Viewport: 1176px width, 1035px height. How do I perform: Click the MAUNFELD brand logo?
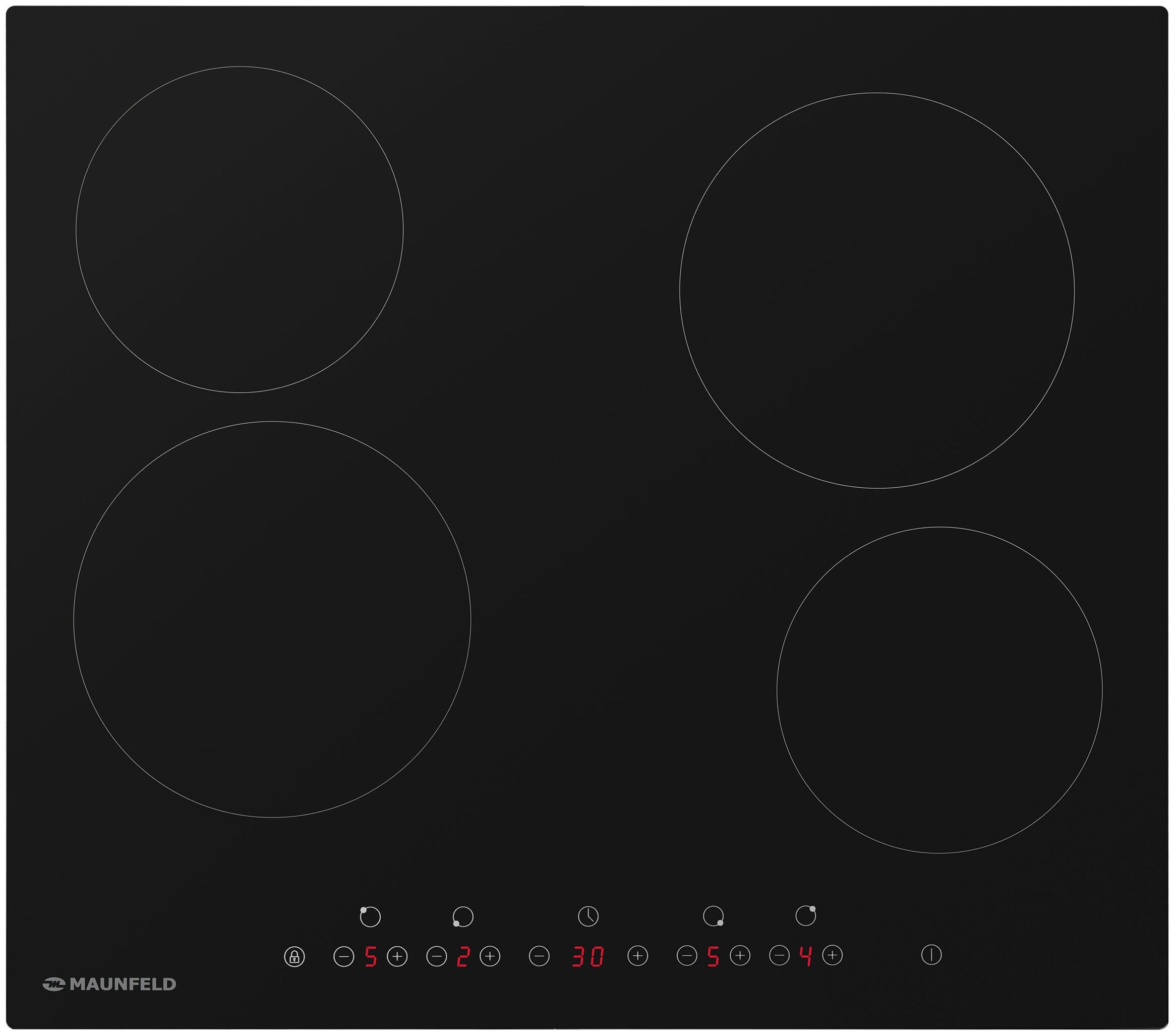point(109,985)
